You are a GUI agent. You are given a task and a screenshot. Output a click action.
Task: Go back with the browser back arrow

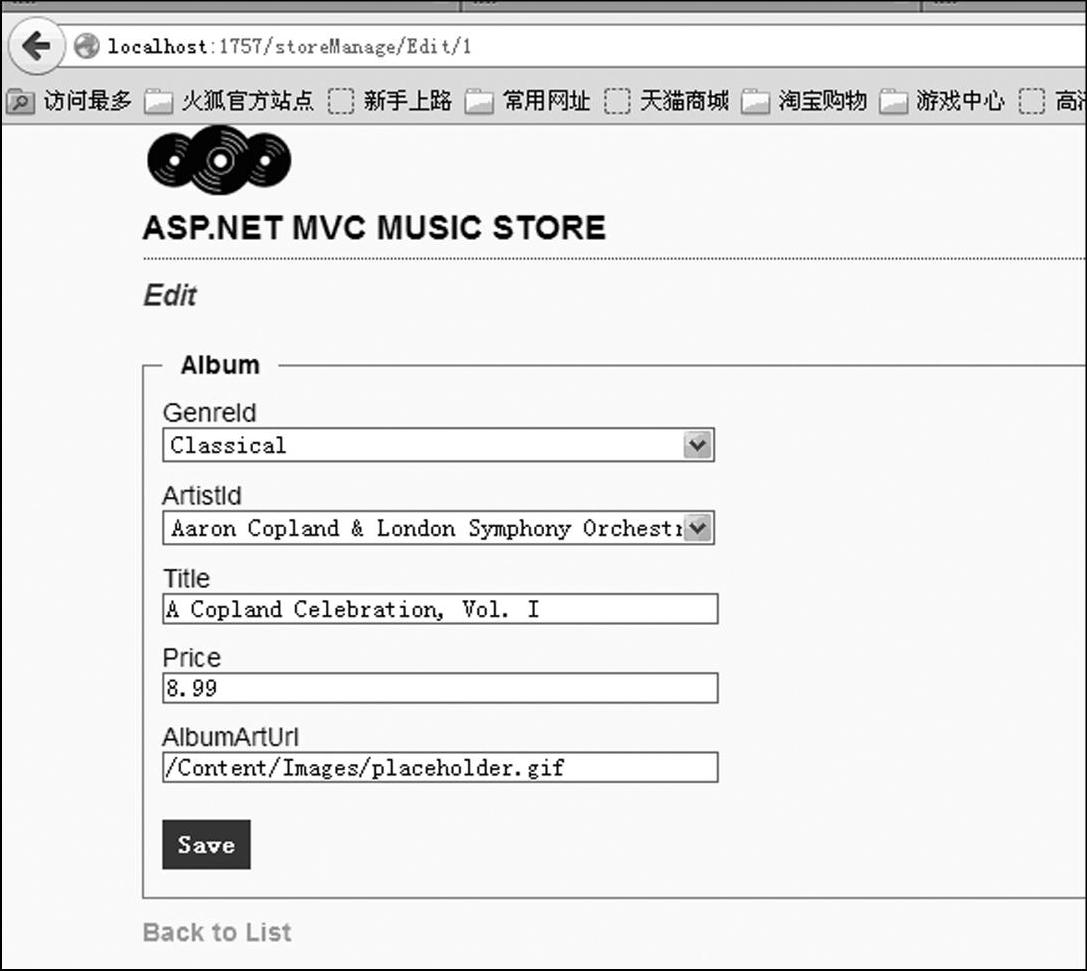(36, 46)
